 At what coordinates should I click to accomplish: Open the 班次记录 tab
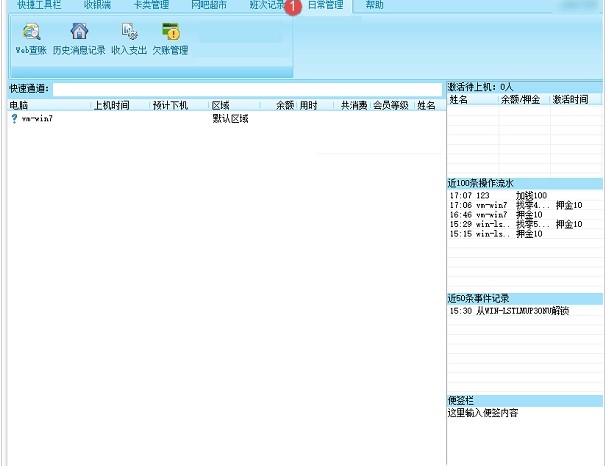click(x=266, y=5)
